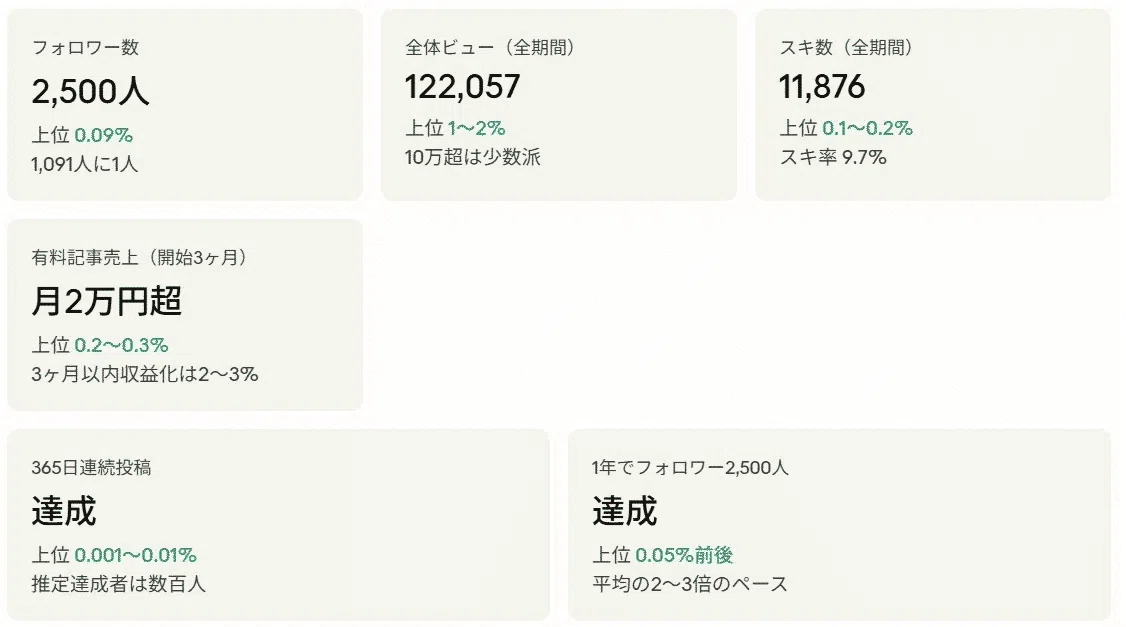Click the green 0.2〜0.3% percentage
Screen dimensions: 1126x627
click(x=121, y=345)
